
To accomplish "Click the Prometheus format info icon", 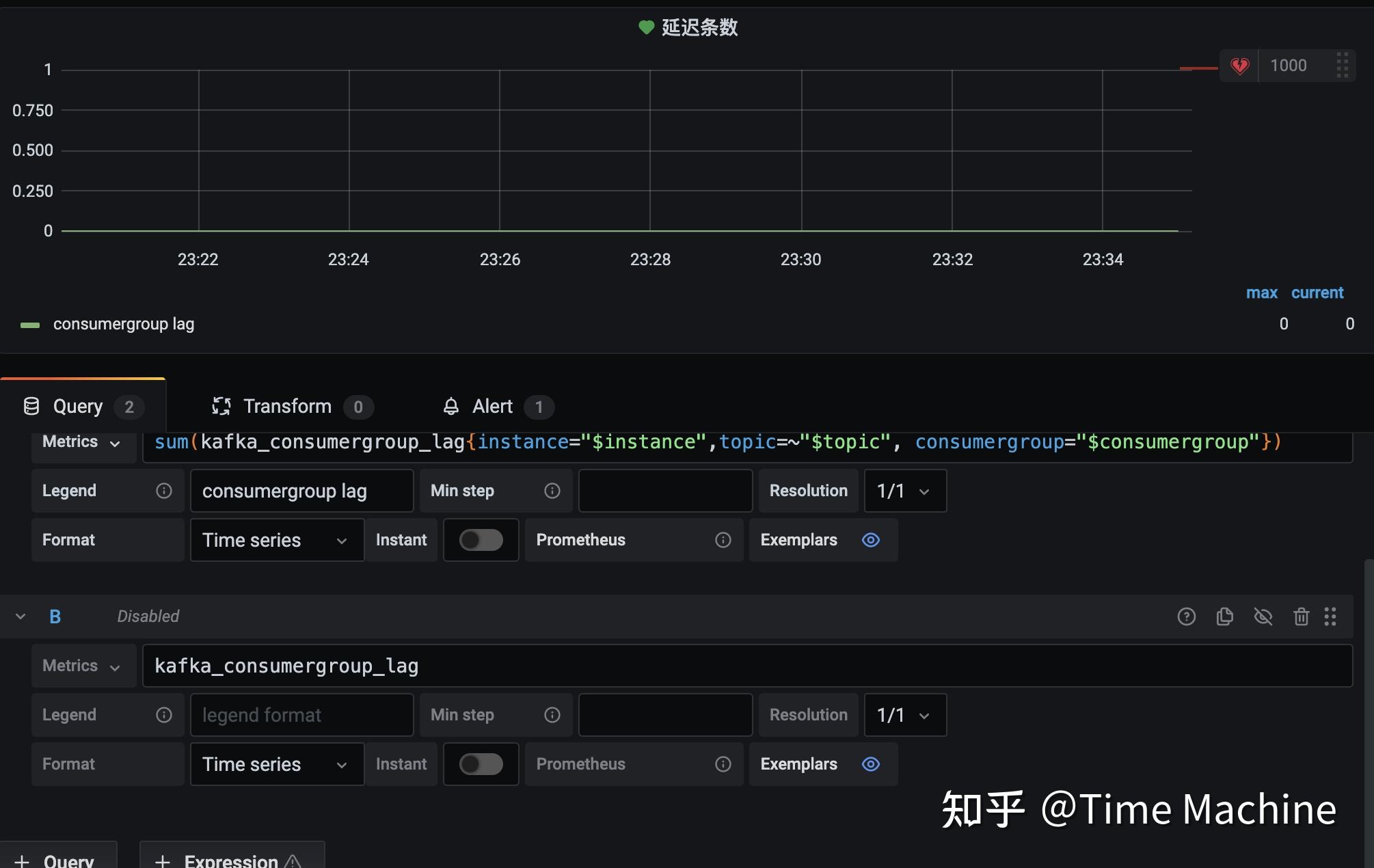I will (x=723, y=540).
